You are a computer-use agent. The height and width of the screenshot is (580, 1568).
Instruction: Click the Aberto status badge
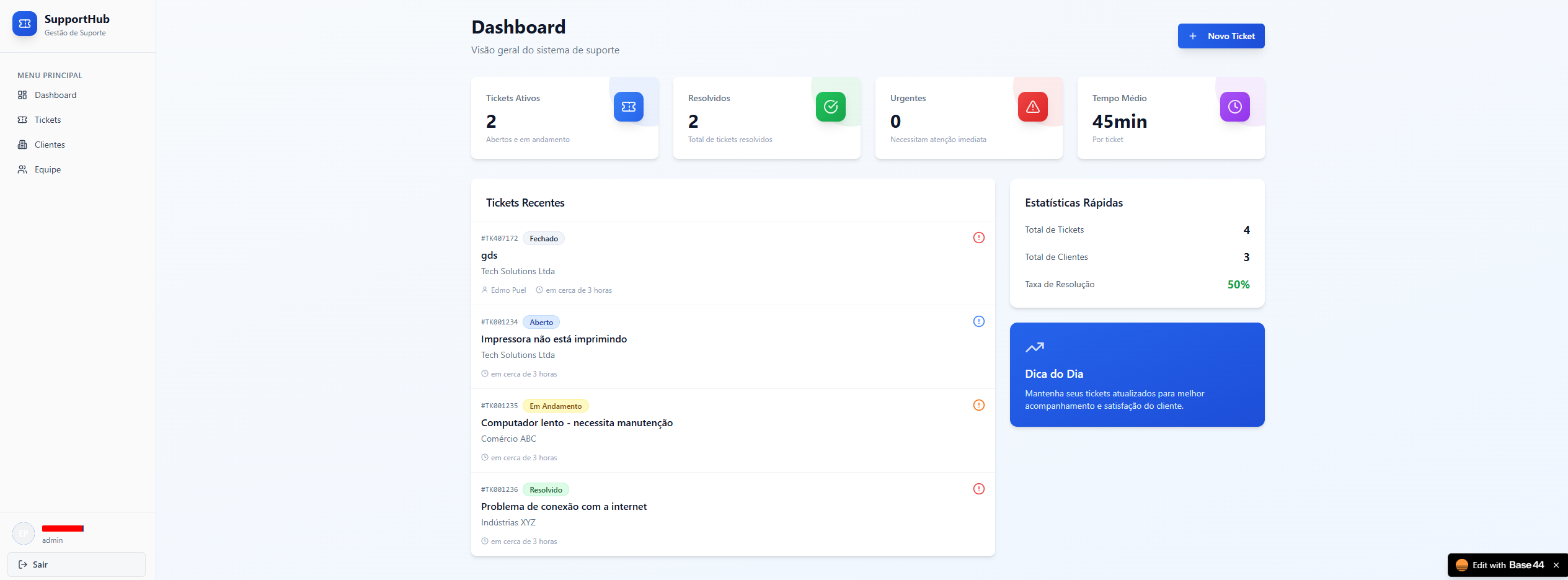click(541, 323)
